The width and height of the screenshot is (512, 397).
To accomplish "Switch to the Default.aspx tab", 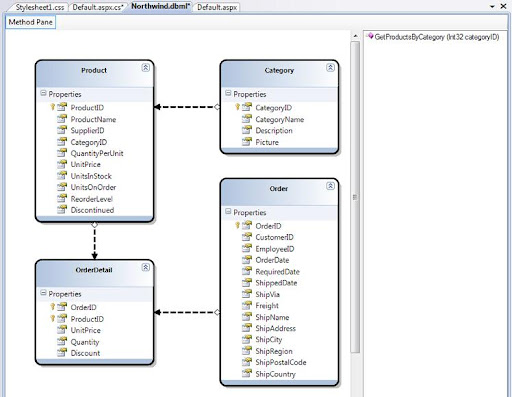I will point(217,7).
